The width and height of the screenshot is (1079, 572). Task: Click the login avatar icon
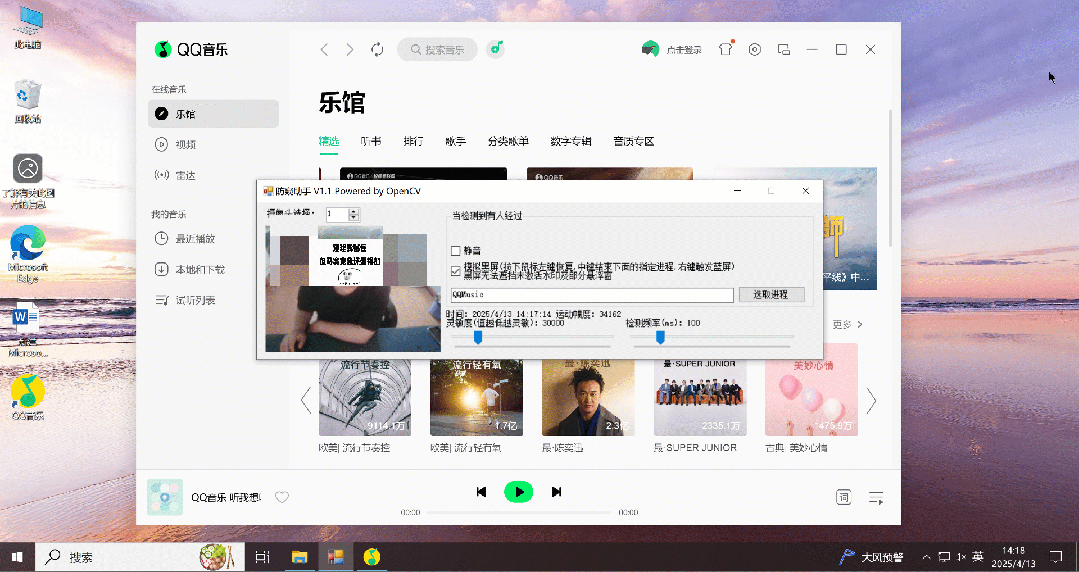coord(650,49)
